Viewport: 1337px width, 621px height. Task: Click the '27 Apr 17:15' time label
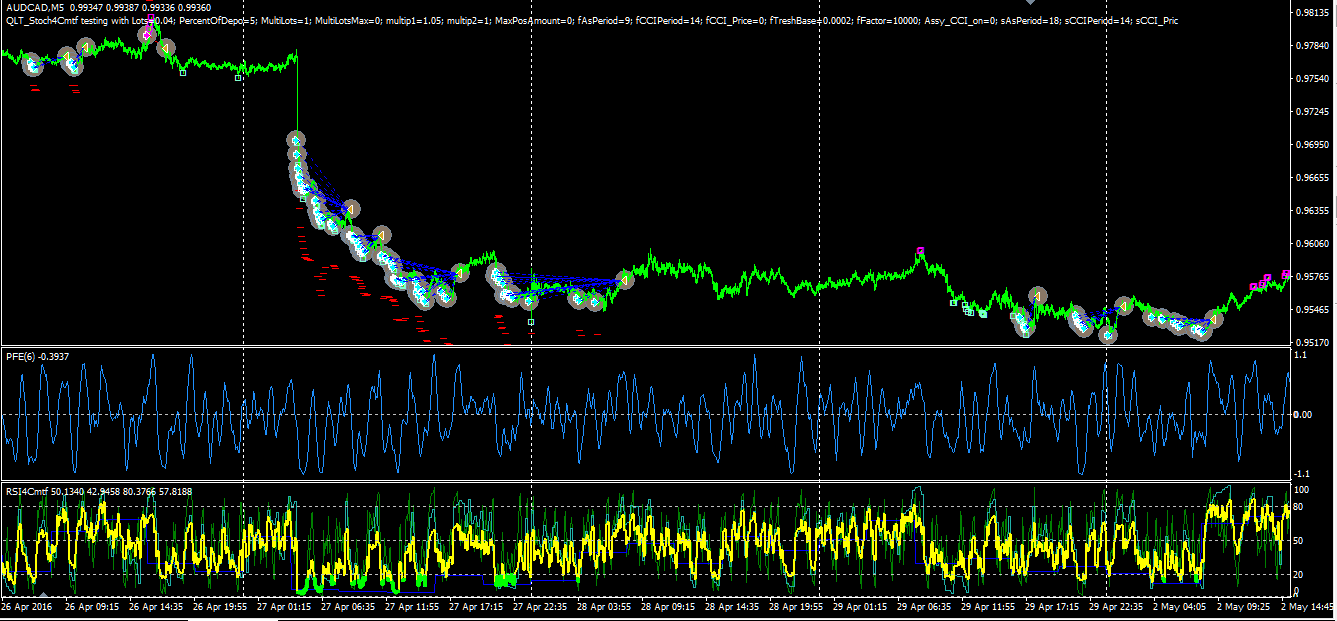click(x=476, y=607)
